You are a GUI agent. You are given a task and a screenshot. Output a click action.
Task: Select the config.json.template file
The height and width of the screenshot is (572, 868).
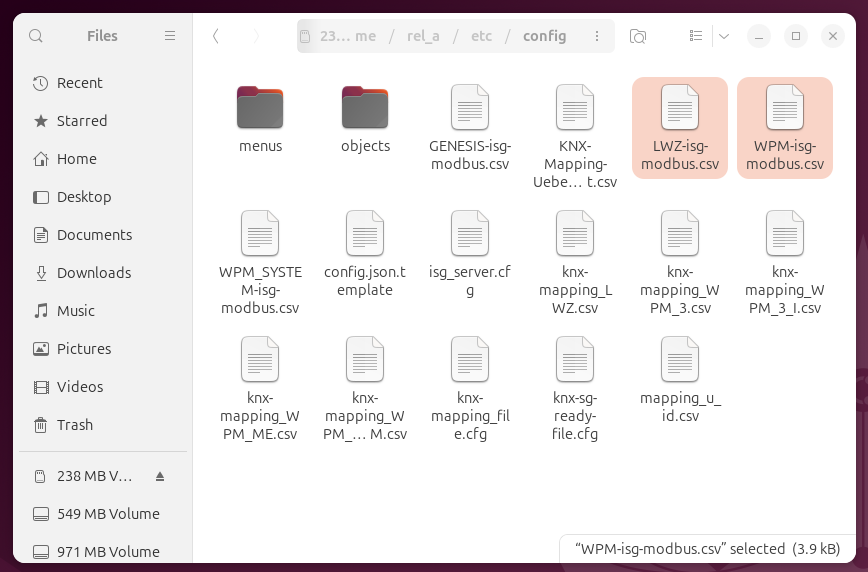tap(365, 254)
